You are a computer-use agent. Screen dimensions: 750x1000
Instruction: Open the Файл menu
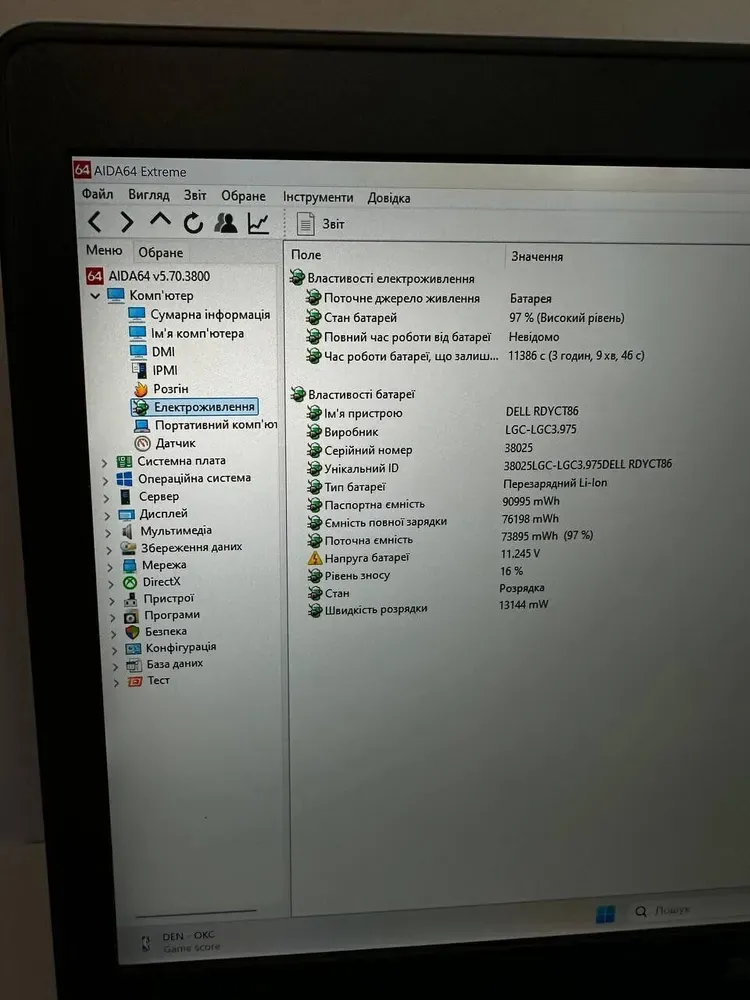pyautogui.click(x=97, y=195)
